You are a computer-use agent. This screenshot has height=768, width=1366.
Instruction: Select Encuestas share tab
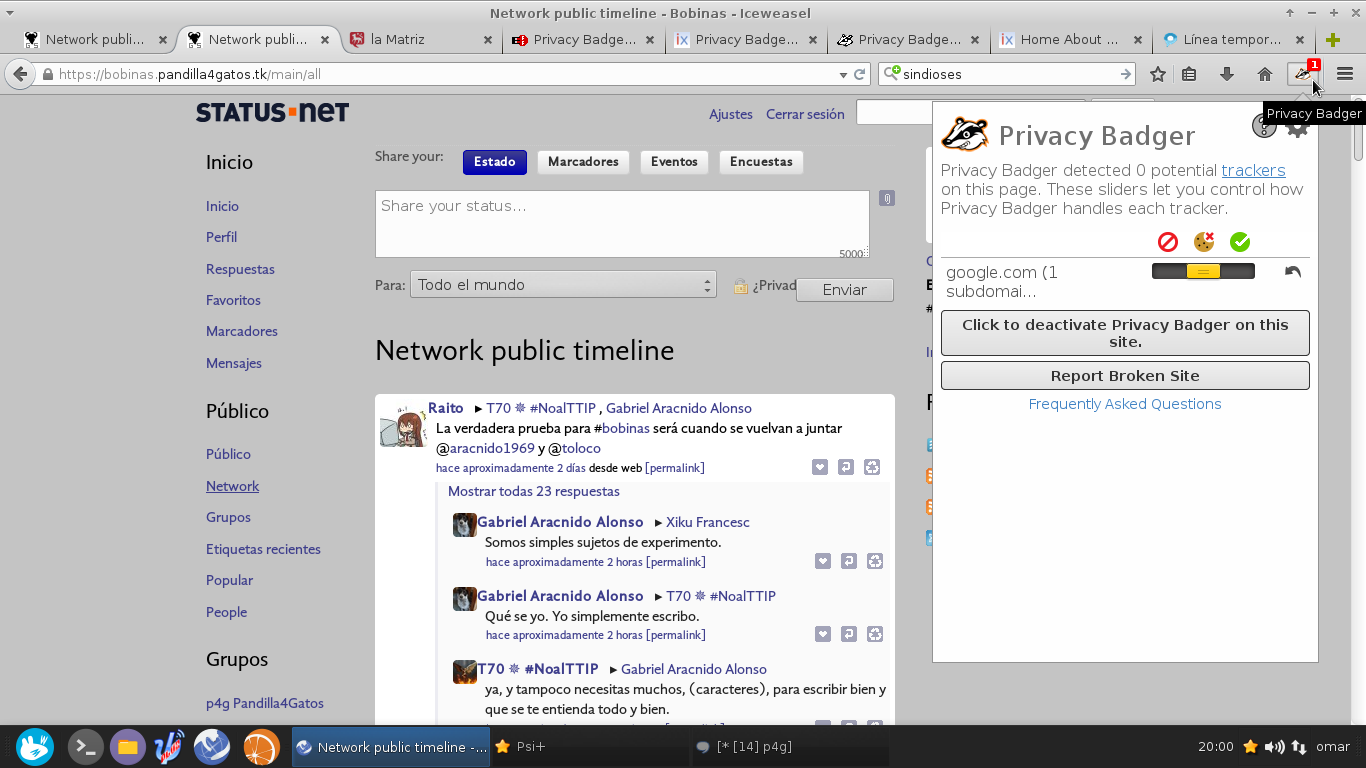tap(761, 162)
